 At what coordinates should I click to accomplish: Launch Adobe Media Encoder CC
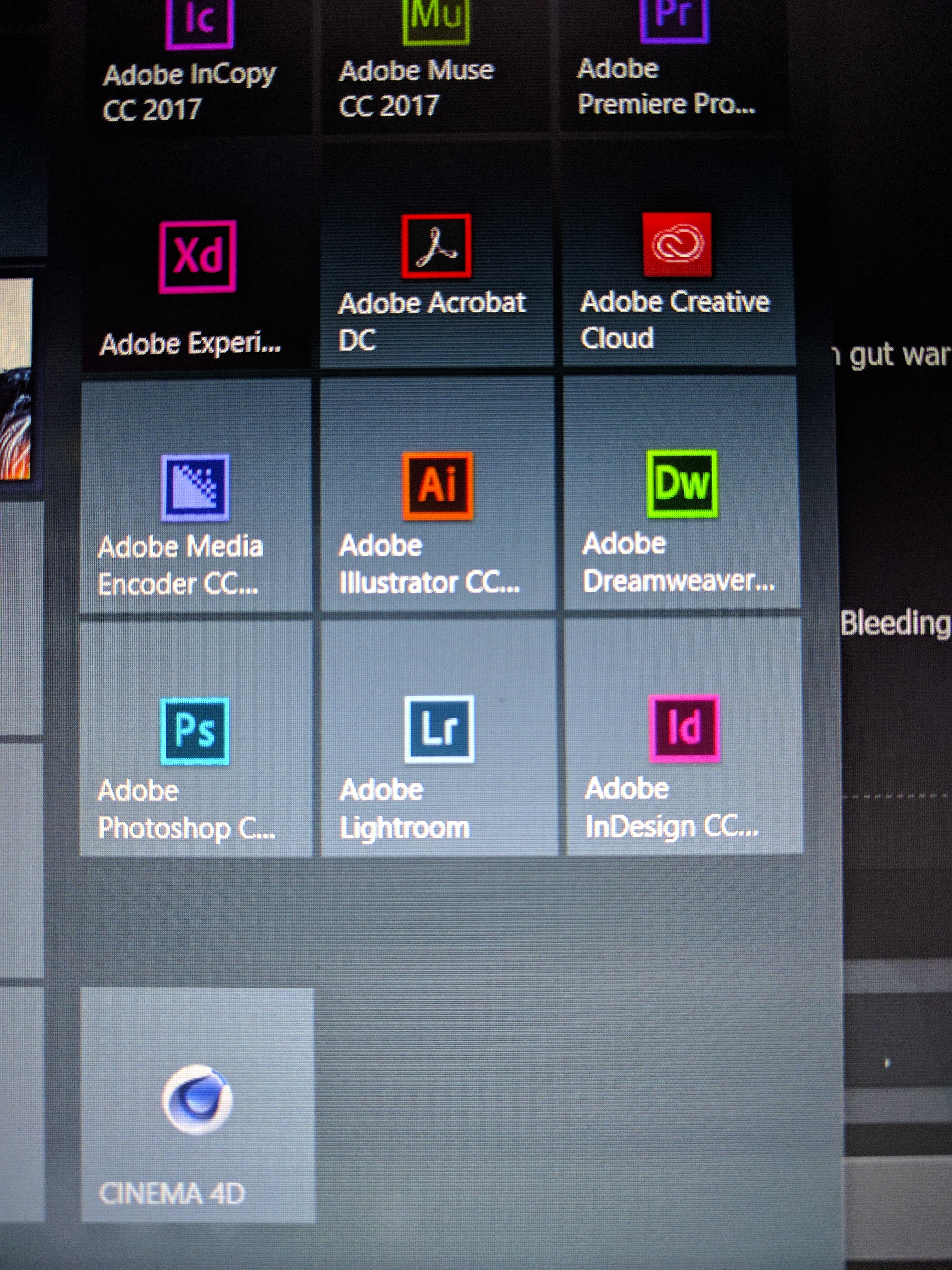pos(195,488)
